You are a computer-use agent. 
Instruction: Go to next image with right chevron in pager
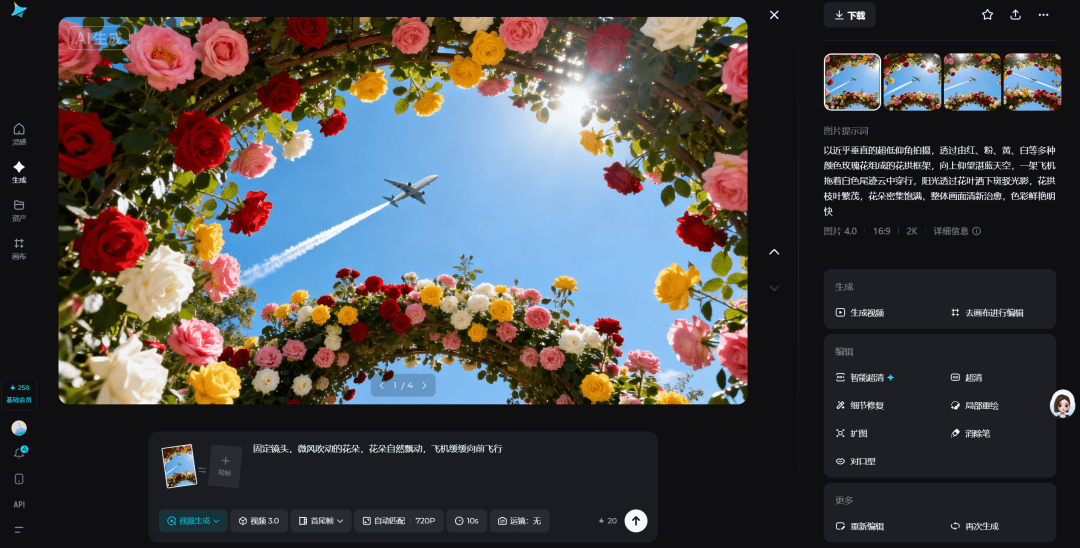click(424, 385)
